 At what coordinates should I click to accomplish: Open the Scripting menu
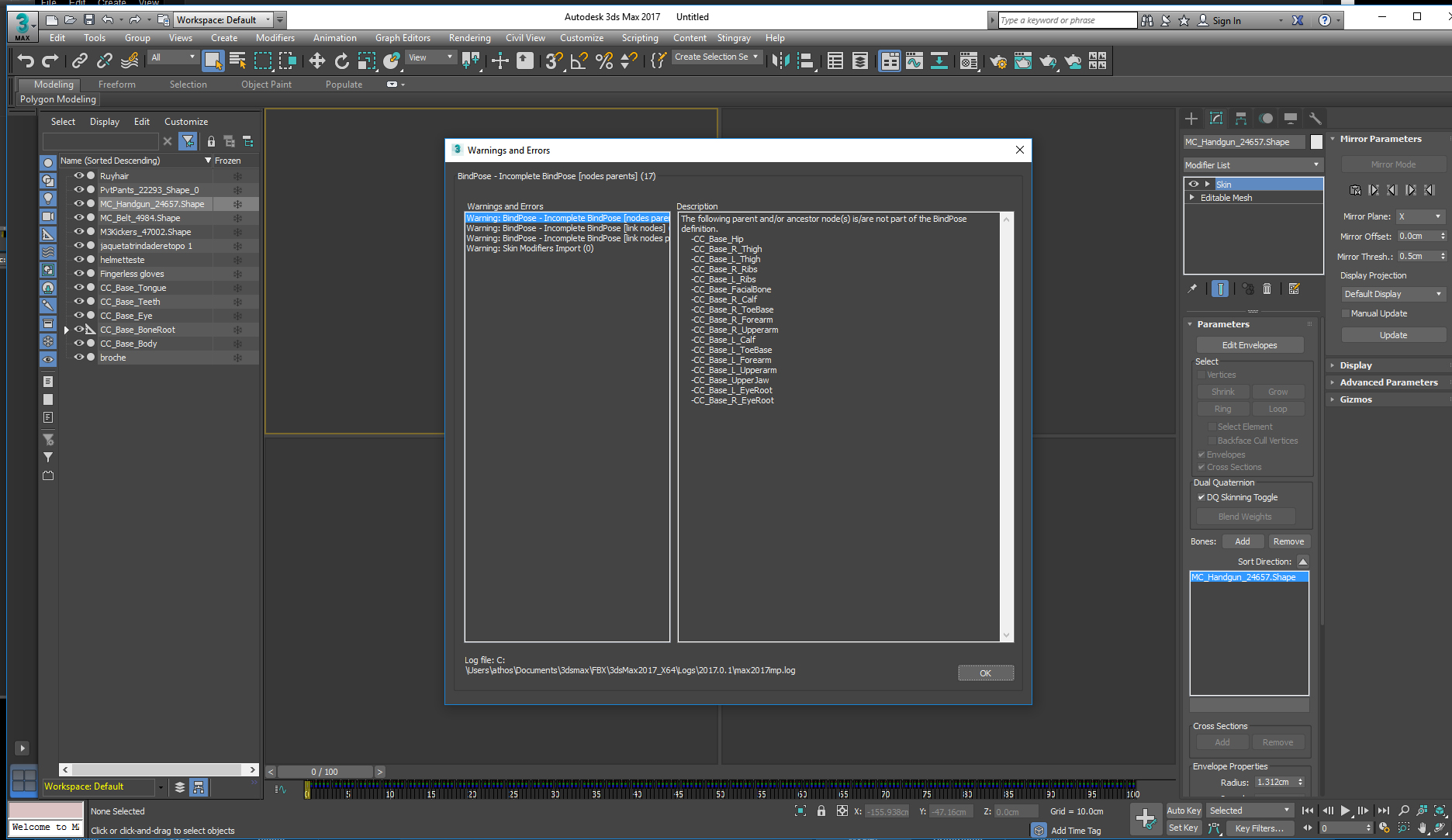tap(639, 38)
